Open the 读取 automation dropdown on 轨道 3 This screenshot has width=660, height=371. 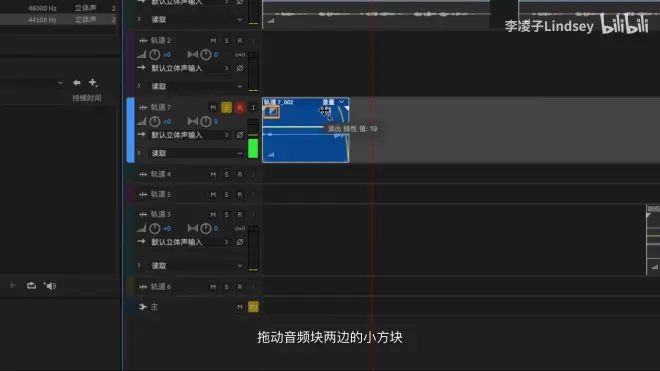pos(196,266)
